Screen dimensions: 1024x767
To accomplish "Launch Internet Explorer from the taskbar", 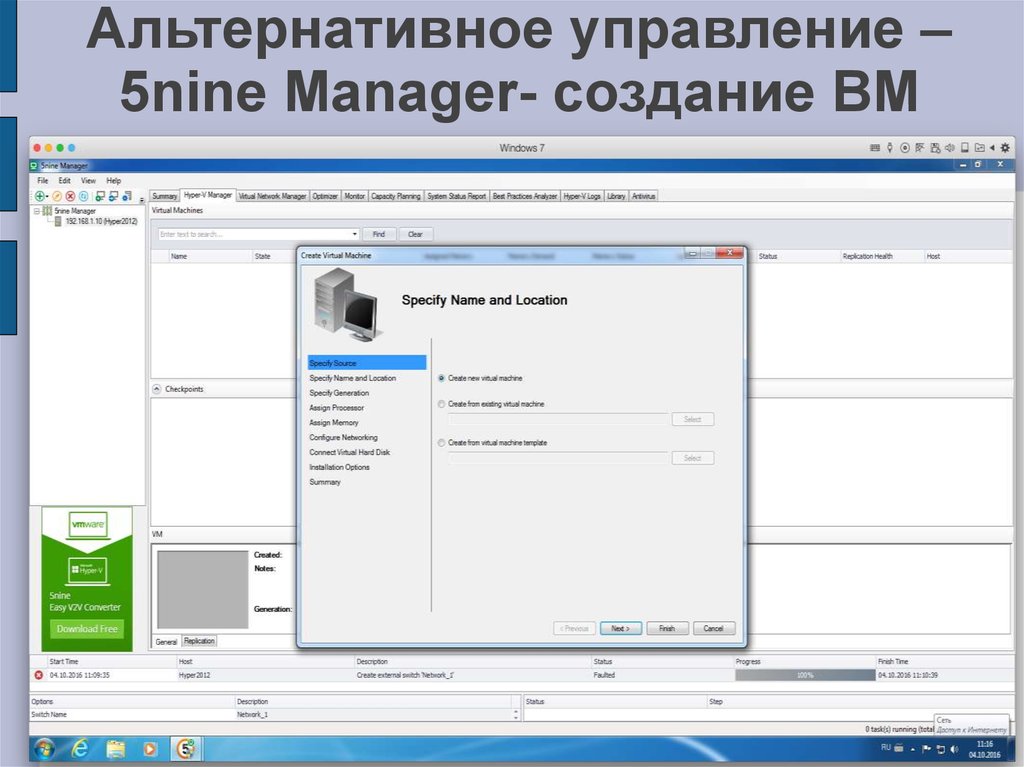I will [x=80, y=748].
